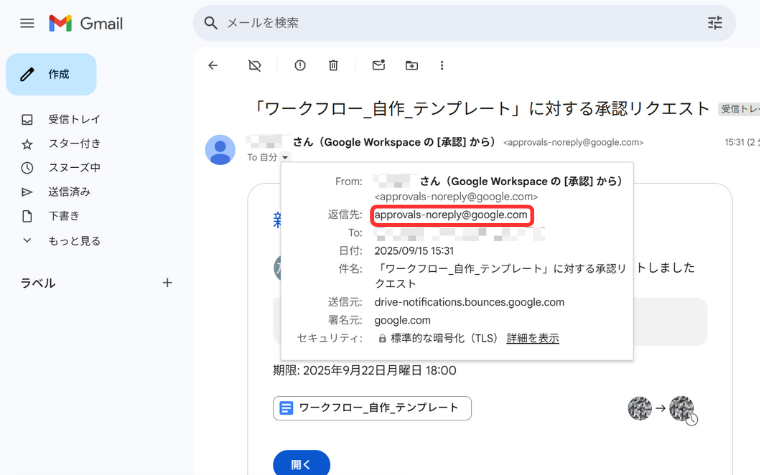
Task: Click the email subject heading
Action: click(482, 109)
